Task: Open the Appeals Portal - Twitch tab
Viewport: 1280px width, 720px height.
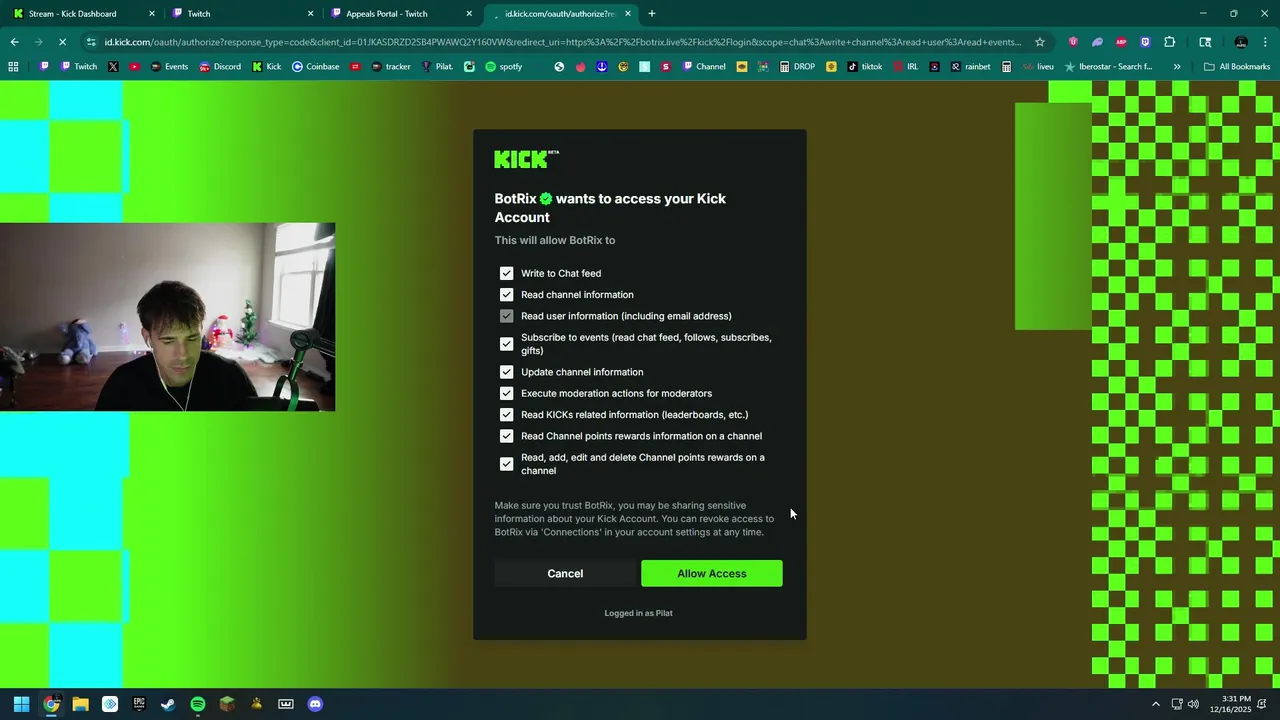Action: 402,14
